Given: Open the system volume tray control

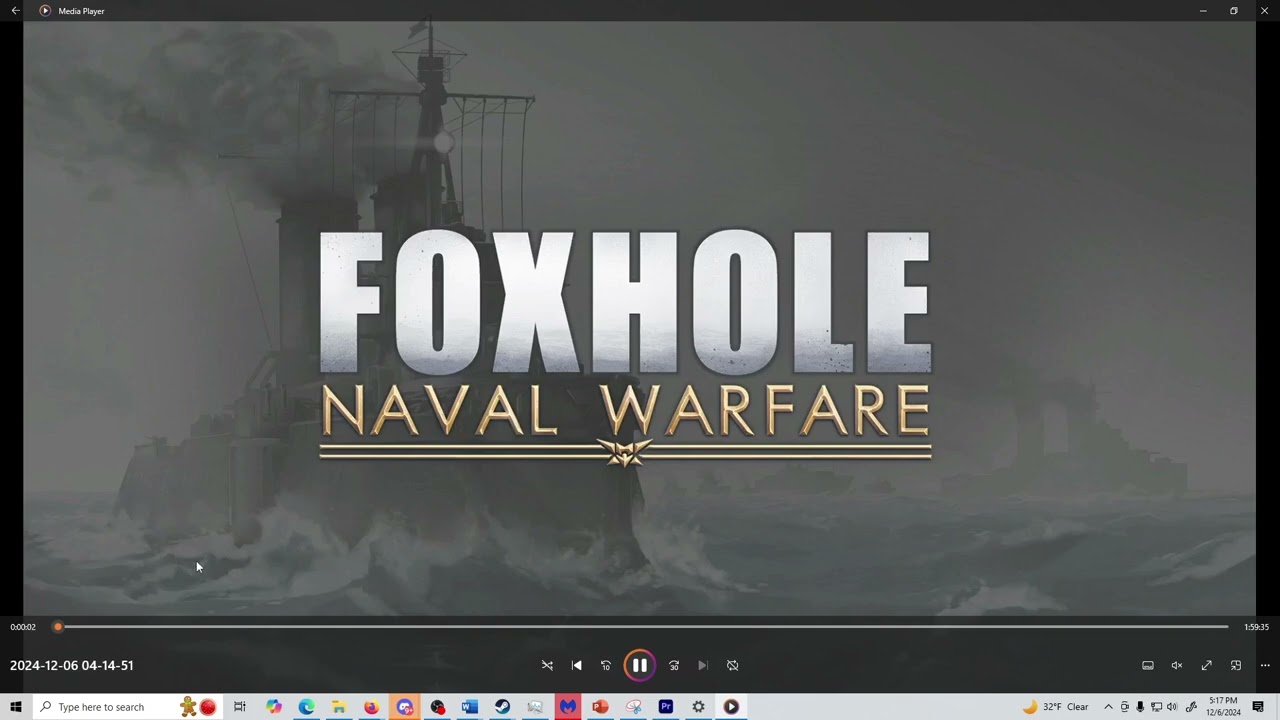Looking at the screenshot, I should click(1172, 707).
